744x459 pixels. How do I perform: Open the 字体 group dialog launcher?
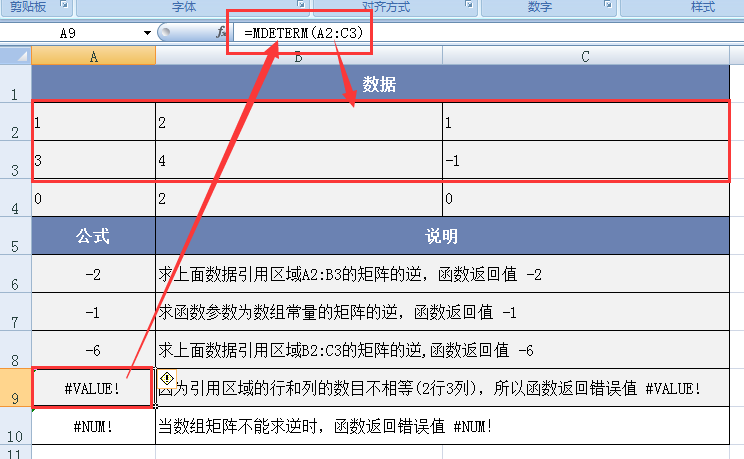pos(300,4)
